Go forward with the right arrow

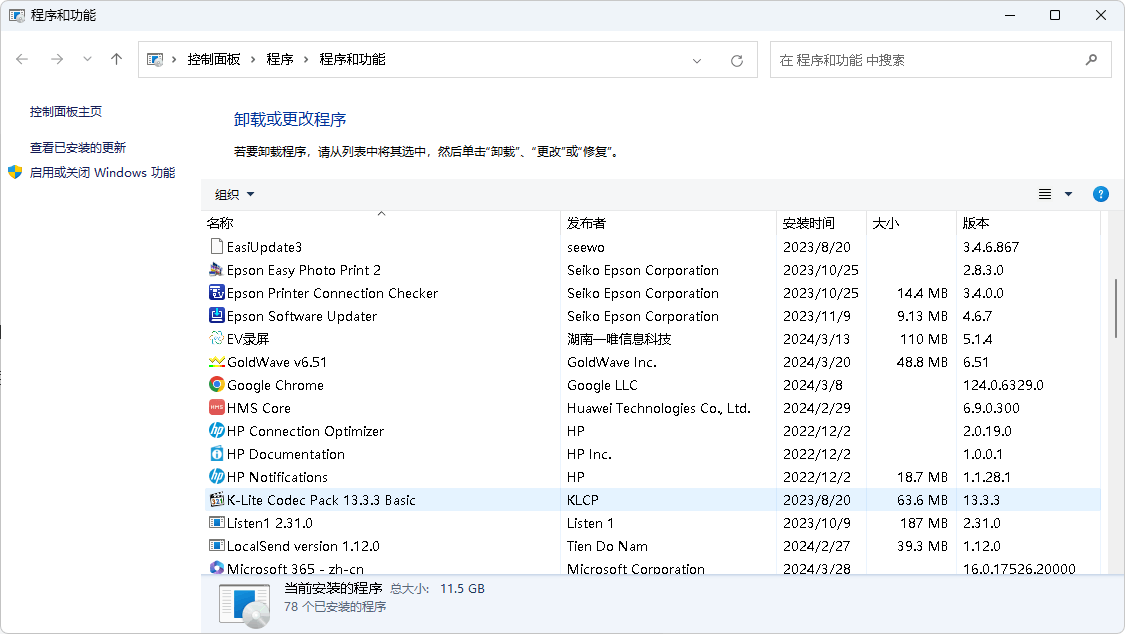[x=57, y=60]
